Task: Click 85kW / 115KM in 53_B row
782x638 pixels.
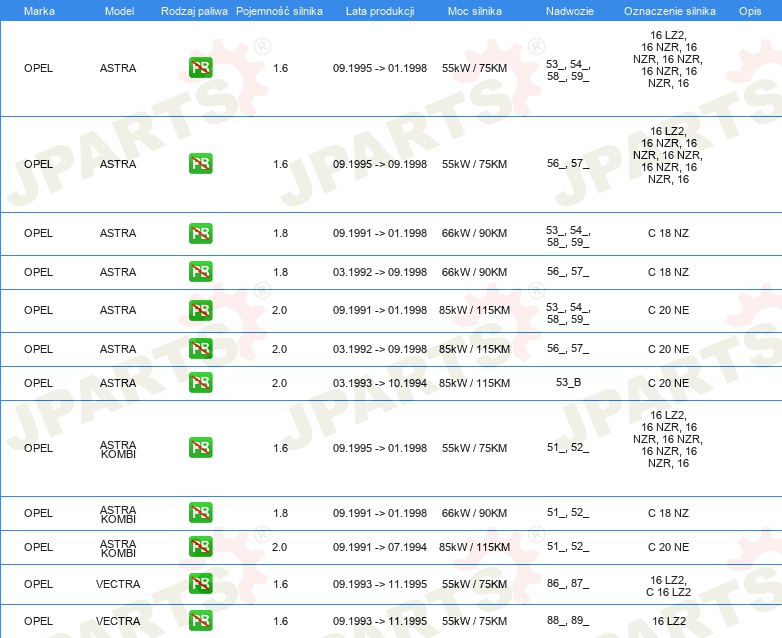Action: (x=474, y=383)
